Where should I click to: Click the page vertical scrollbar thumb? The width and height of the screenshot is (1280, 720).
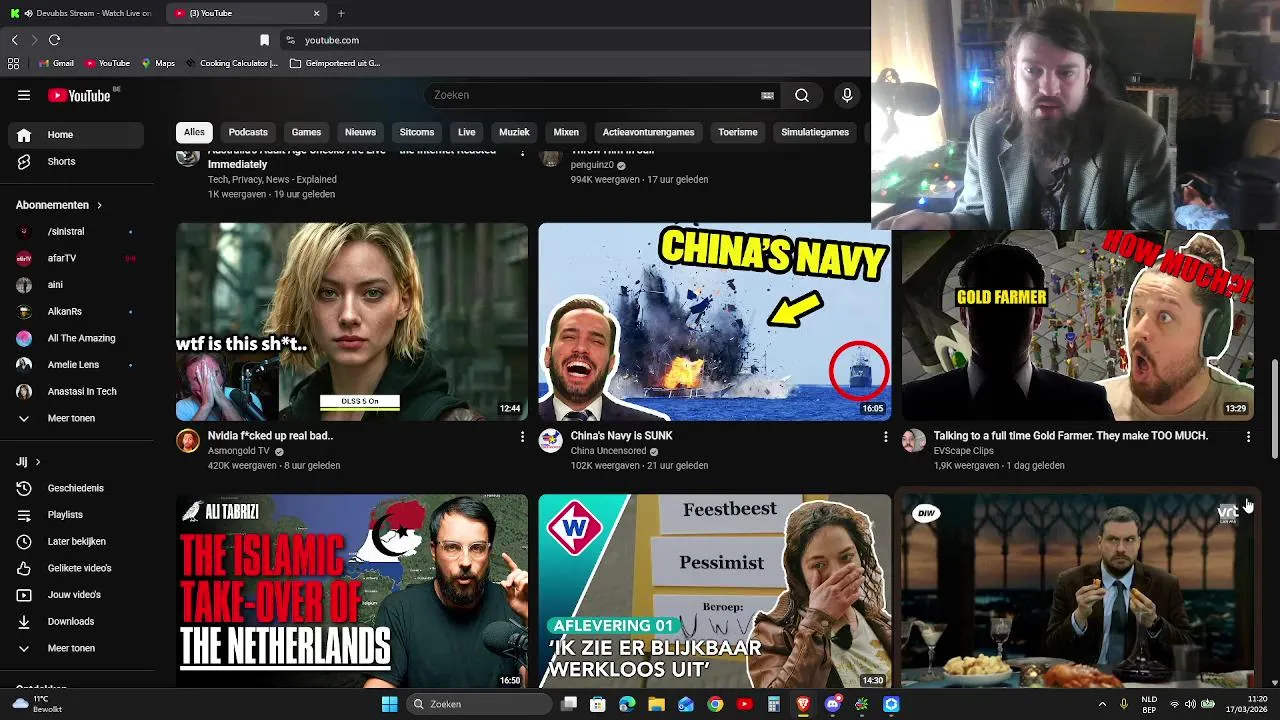[x=1274, y=409]
